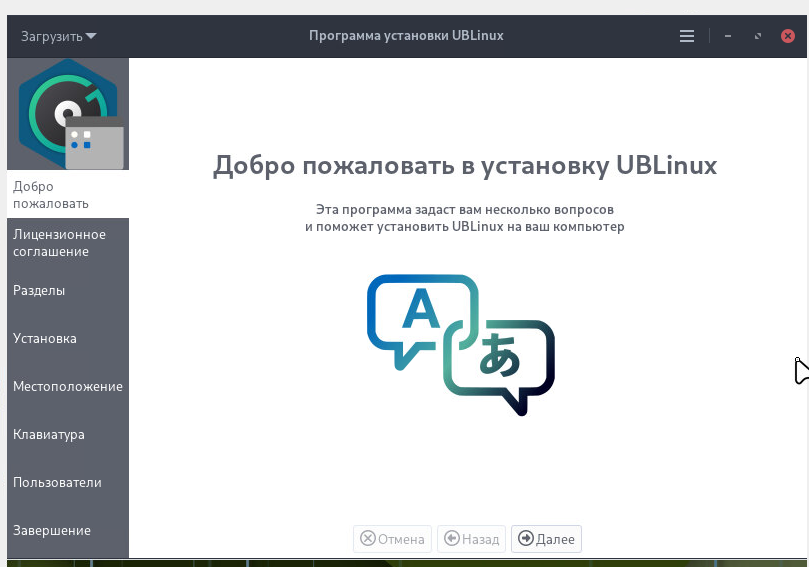Open the Клавиатура sidebar step
809x567 pixels.
click(68, 434)
